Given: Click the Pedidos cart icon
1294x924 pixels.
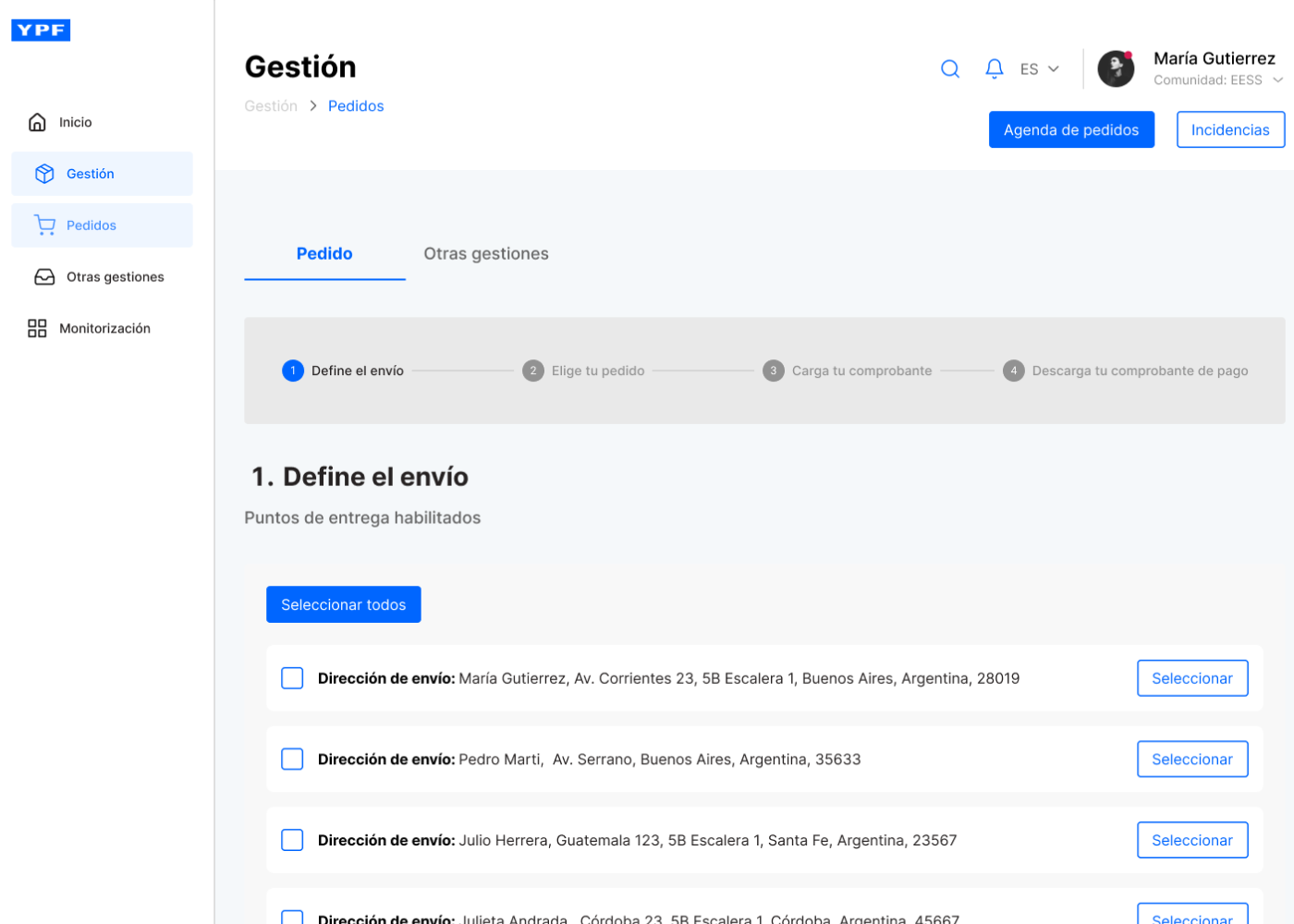Looking at the screenshot, I should pos(44,225).
